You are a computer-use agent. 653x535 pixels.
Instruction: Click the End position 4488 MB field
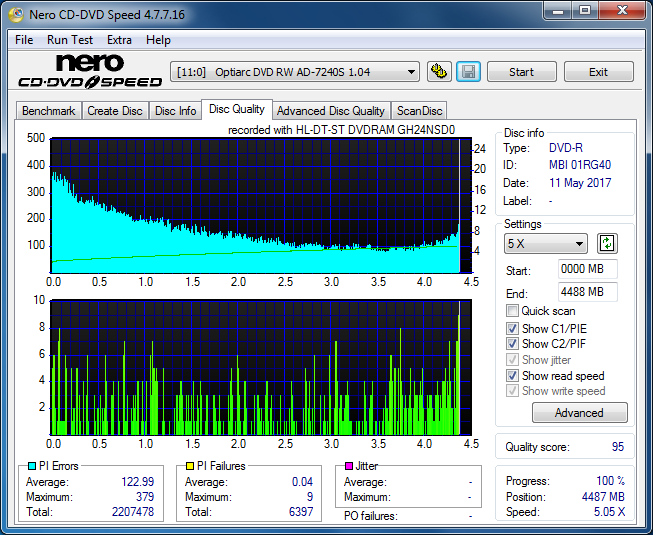pyautogui.click(x=588, y=292)
